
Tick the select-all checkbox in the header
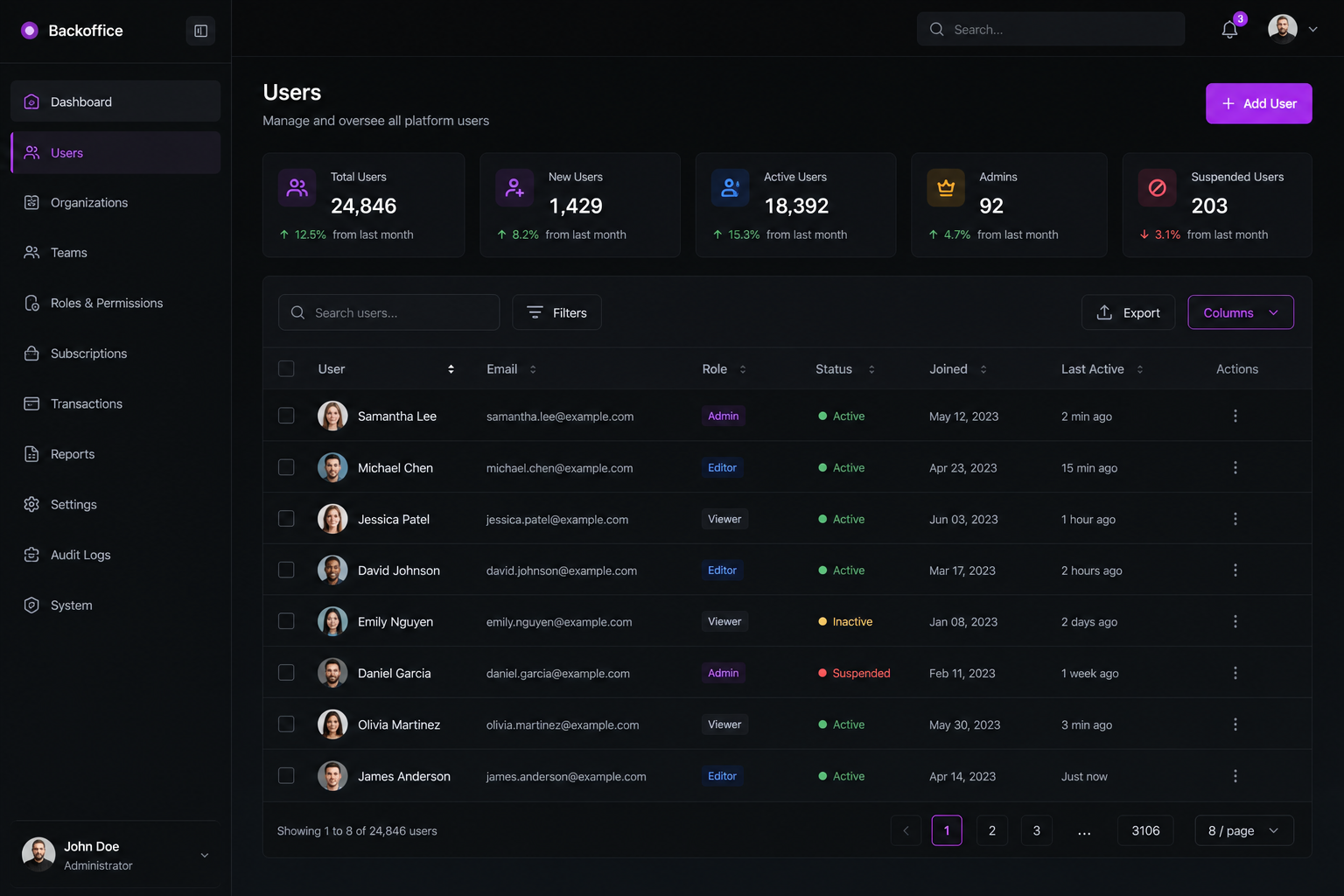[x=286, y=368]
